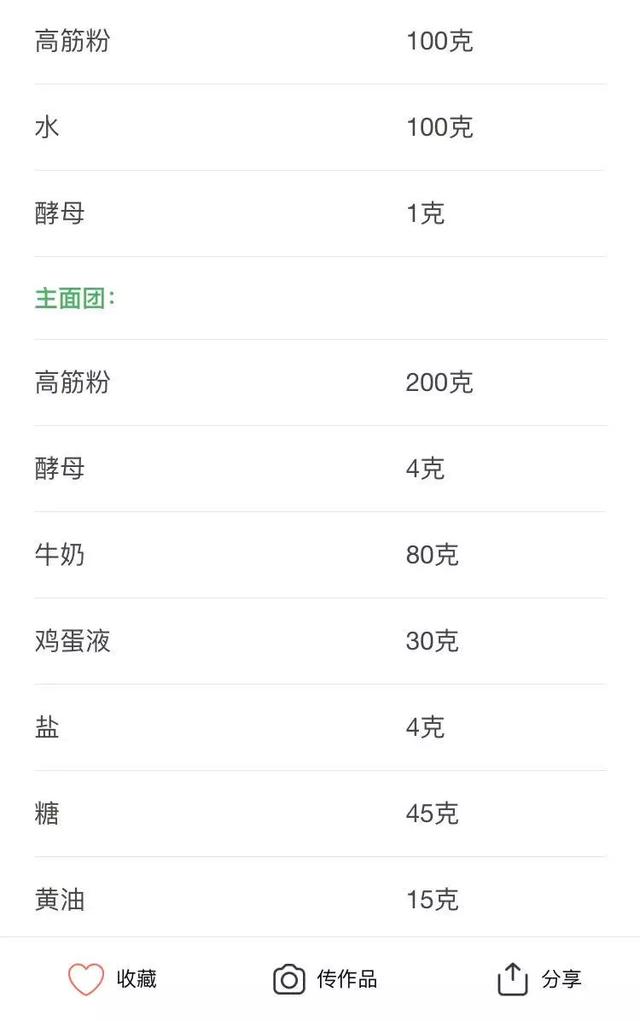
Task: Select the 牛奶 ingredient row
Action: 320,555
